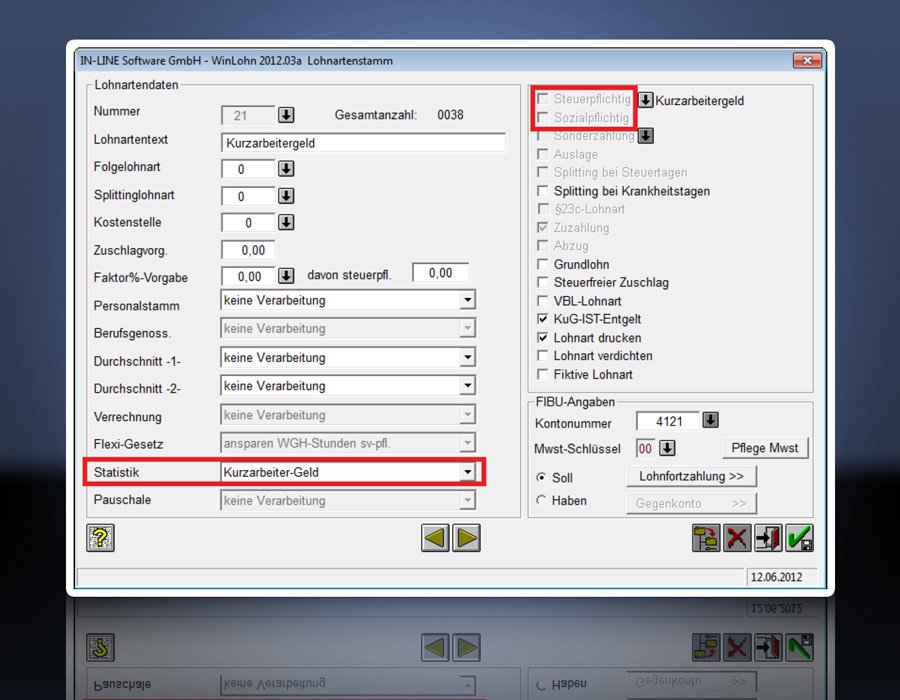The width and height of the screenshot is (900, 700).
Task: Open lookup arrow beside Sonderzahlung
Action: click(645, 136)
